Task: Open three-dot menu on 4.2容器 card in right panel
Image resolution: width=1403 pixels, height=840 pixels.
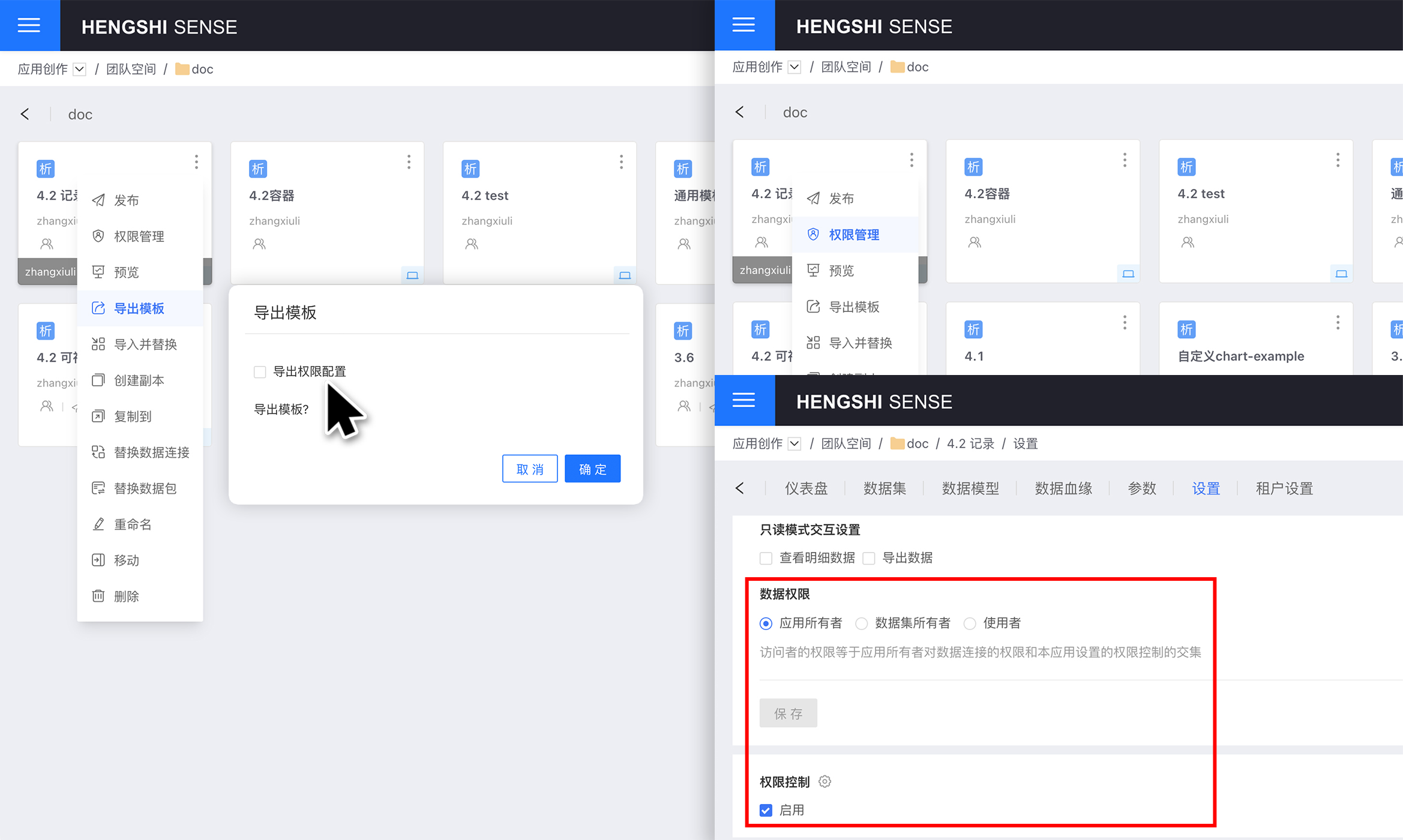Action: (x=1125, y=160)
